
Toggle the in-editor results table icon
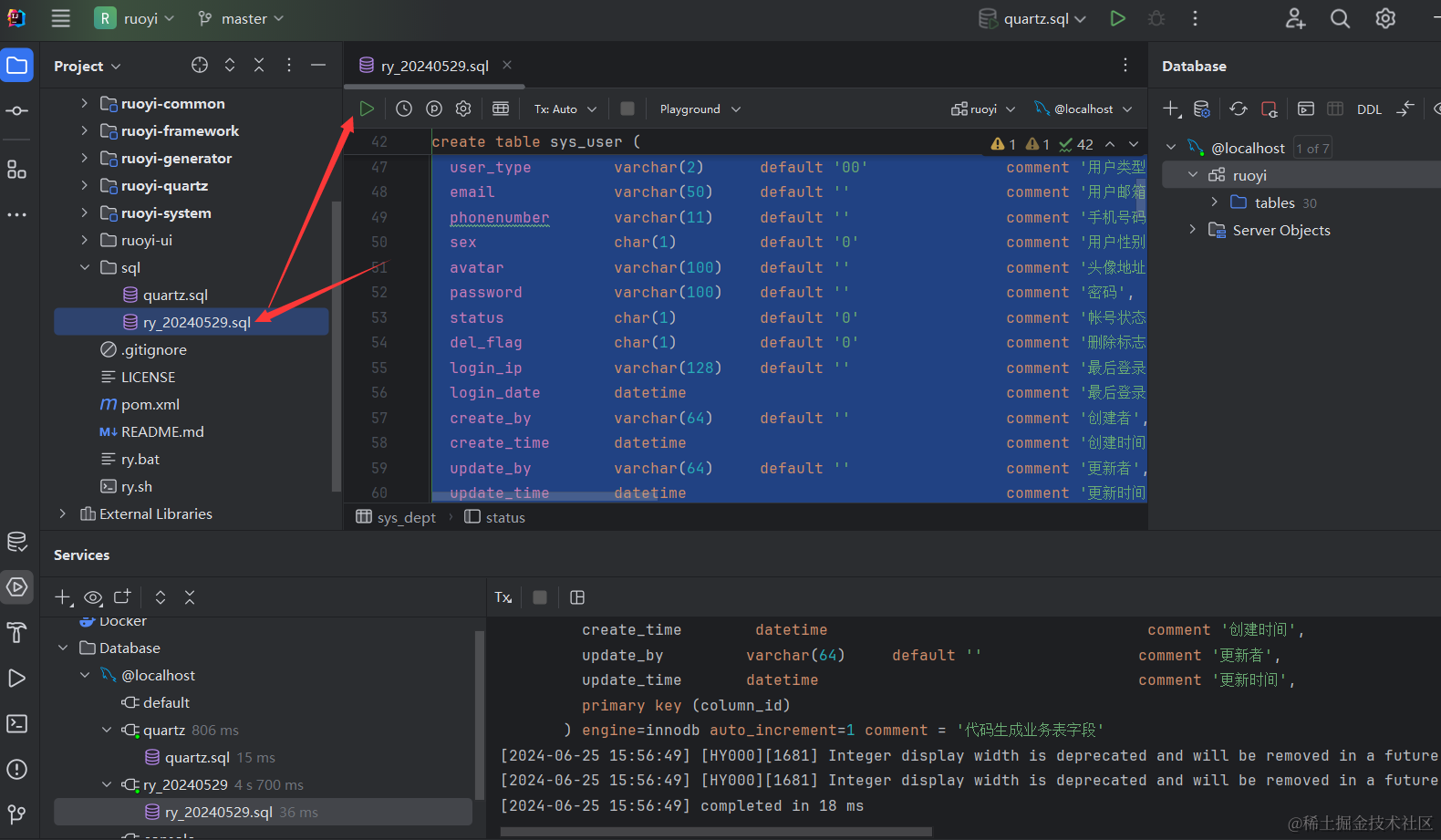501,109
